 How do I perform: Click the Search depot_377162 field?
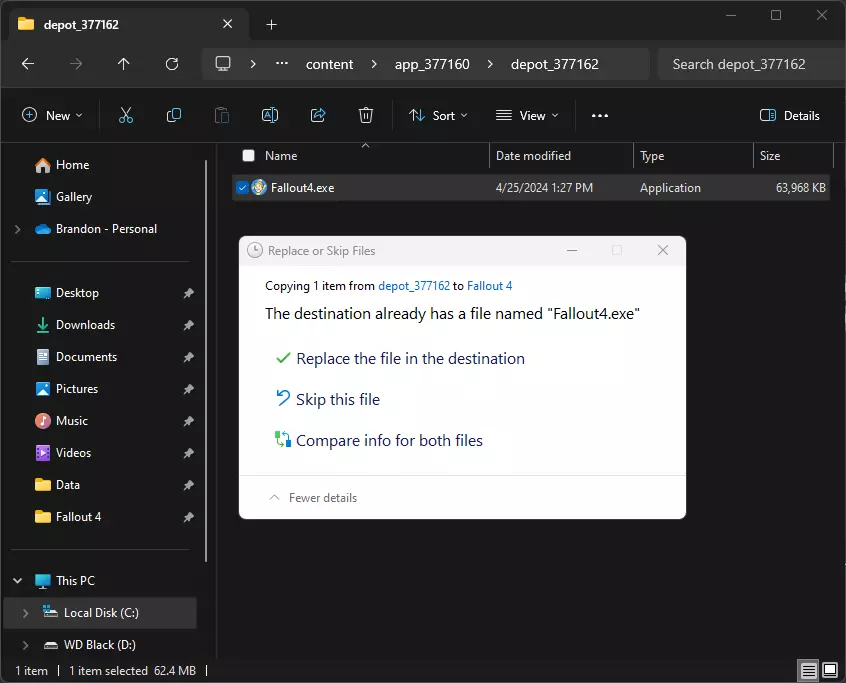pos(745,64)
